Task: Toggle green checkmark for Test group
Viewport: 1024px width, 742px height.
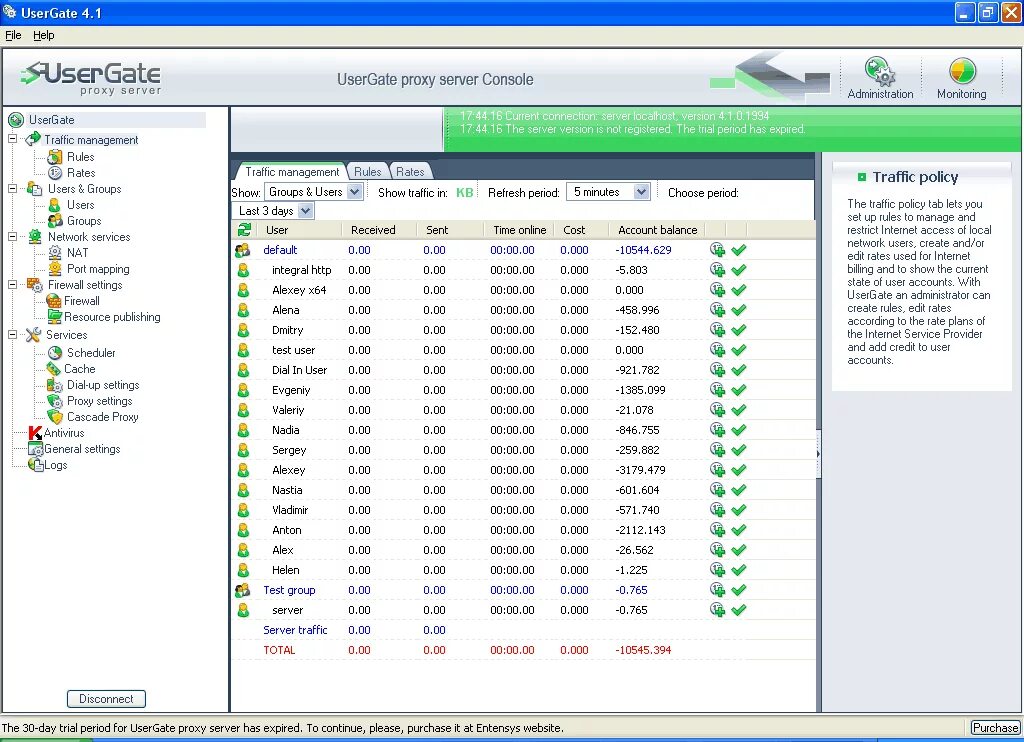Action: click(739, 590)
